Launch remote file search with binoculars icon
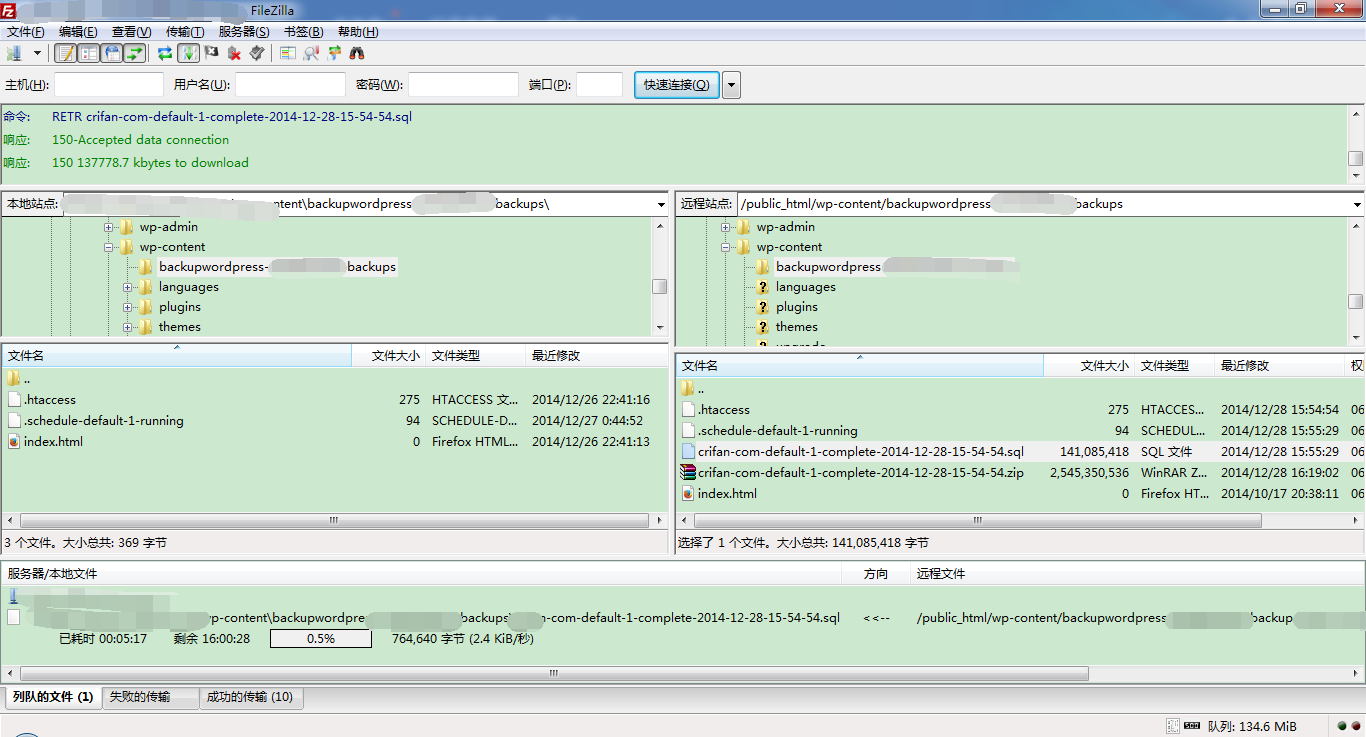This screenshot has width=1366, height=737. click(357, 53)
